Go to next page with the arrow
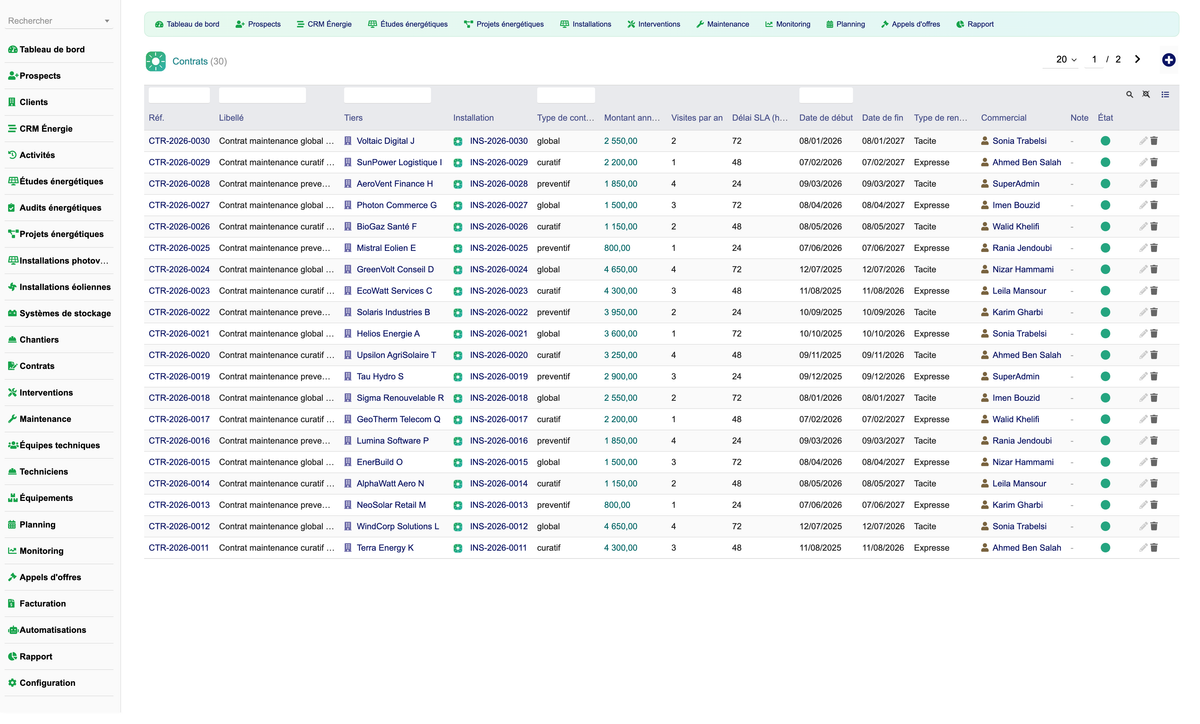This screenshot has height=724, width=1200. pos(1137,60)
